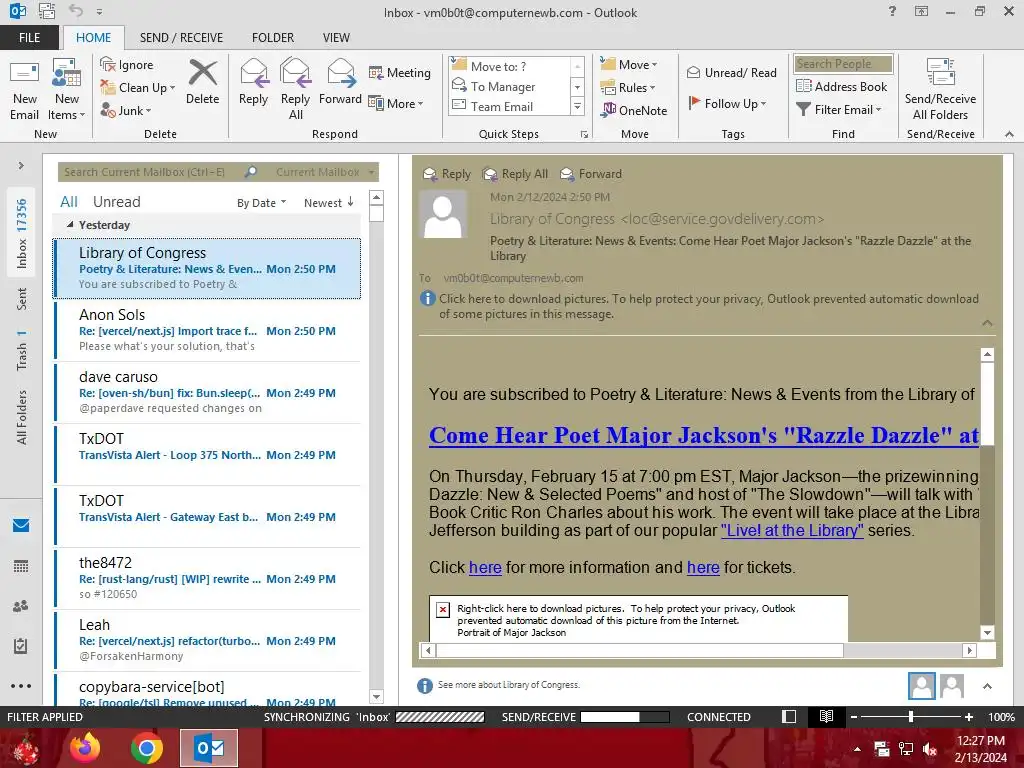The width and height of the screenshot is (1024, 768).
Task: Show only Unread messages
Action: coord(116,202)
